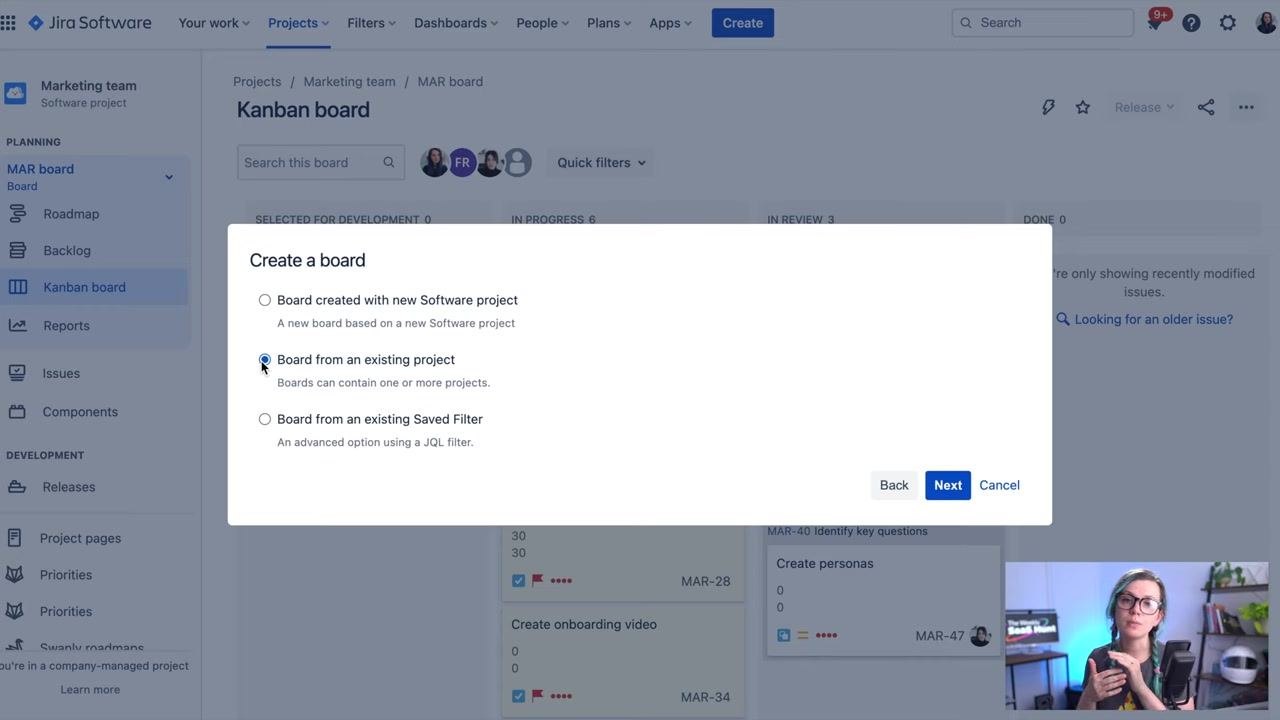Click the MAR board breadcrumb
This screenshot has width=1280, height=720.
pos(450,81)
